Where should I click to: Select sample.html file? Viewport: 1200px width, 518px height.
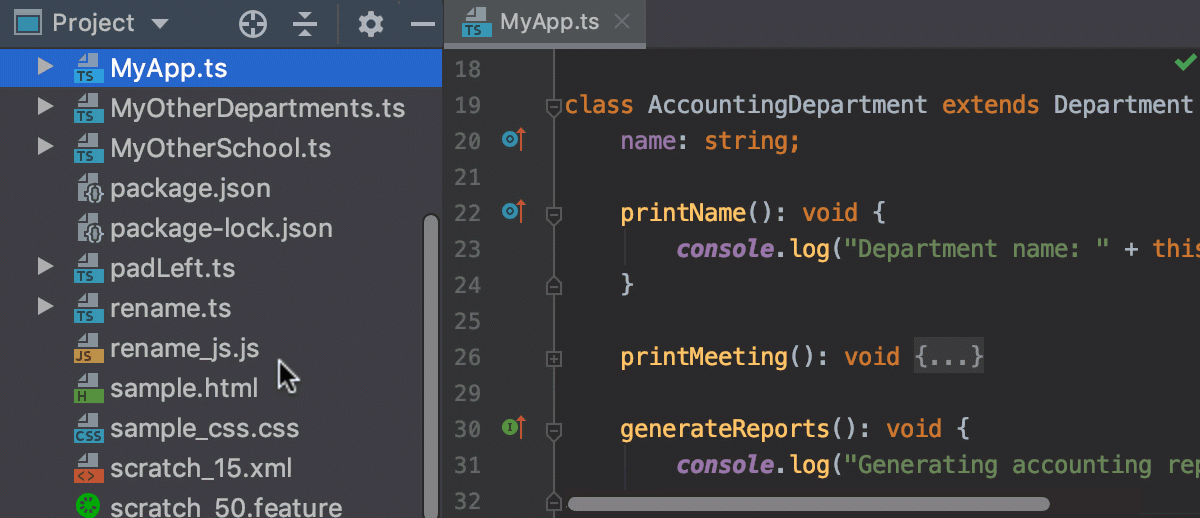click(184, 388)
